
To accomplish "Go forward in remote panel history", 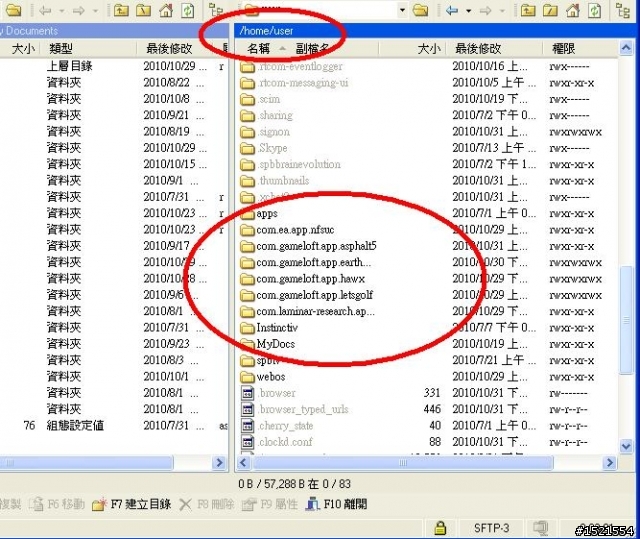I will point(485,10).
